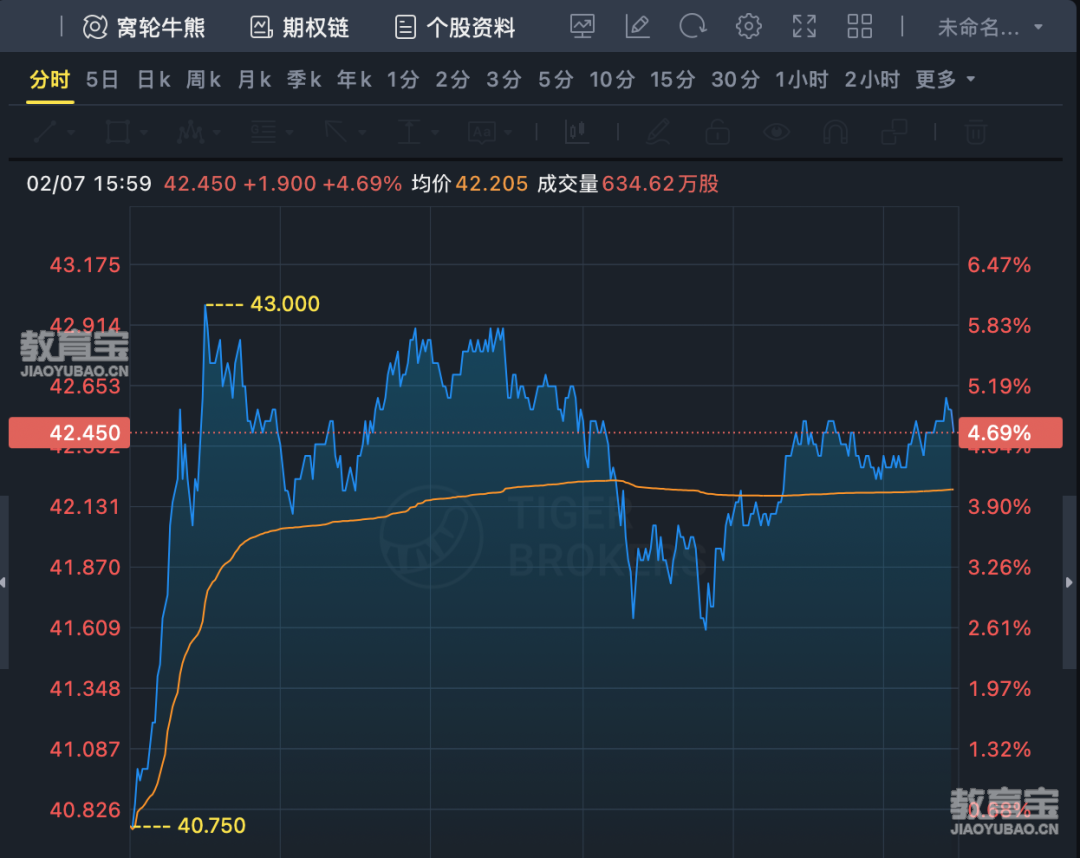
Task: Switch to the 年k yearly tab
Action: [354, 80]
